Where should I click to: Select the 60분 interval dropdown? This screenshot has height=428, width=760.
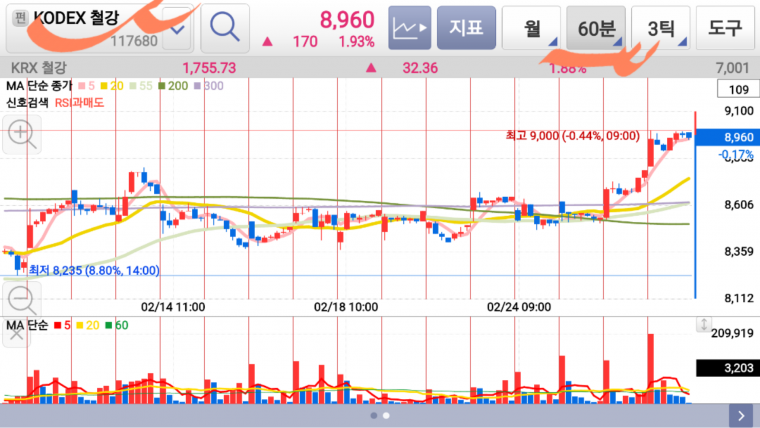click(x=596, y=28)
